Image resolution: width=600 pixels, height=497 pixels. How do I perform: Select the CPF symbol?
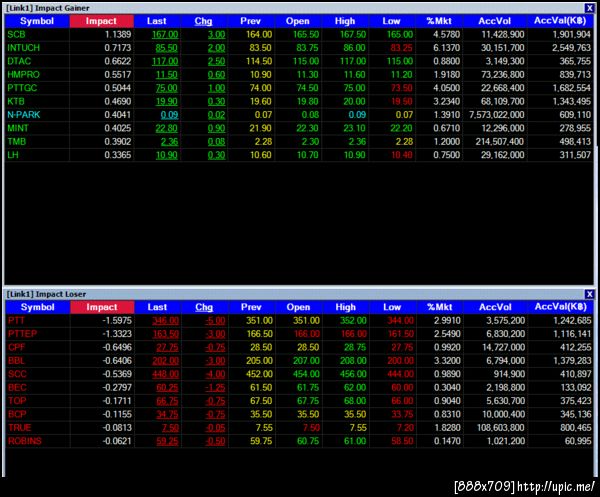click(16, 347)
